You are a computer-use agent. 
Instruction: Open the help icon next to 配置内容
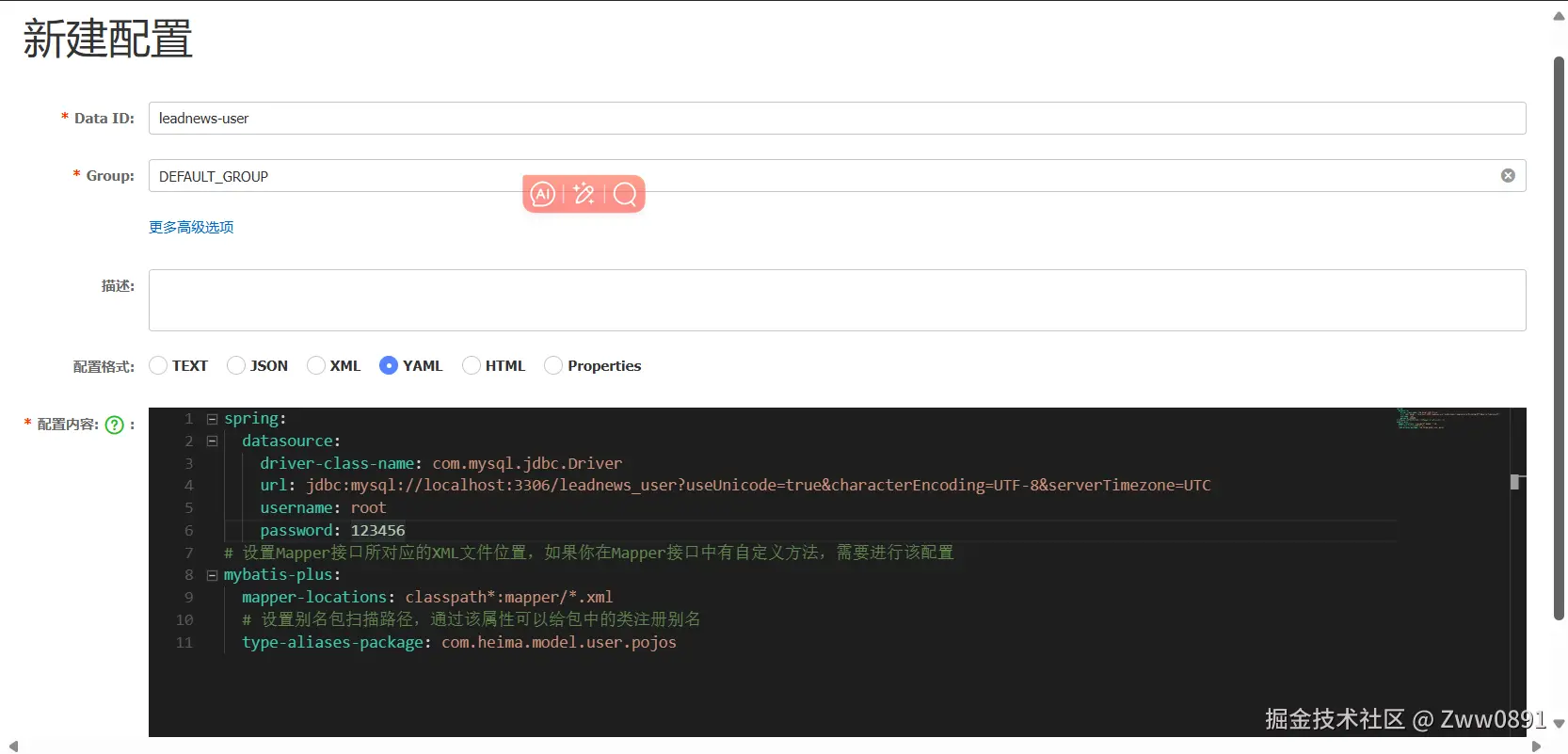click(x=115, y=425)
